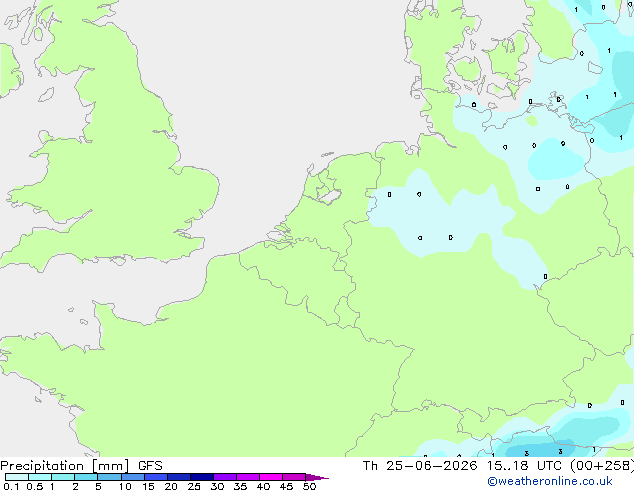Click the 10–15 mm legend swatch

coord(133,477)
